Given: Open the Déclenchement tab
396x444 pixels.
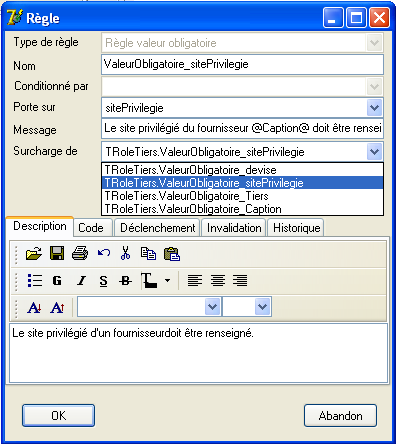Looking at the screenshot, I should pyautogui.click(x=157, y=228).
